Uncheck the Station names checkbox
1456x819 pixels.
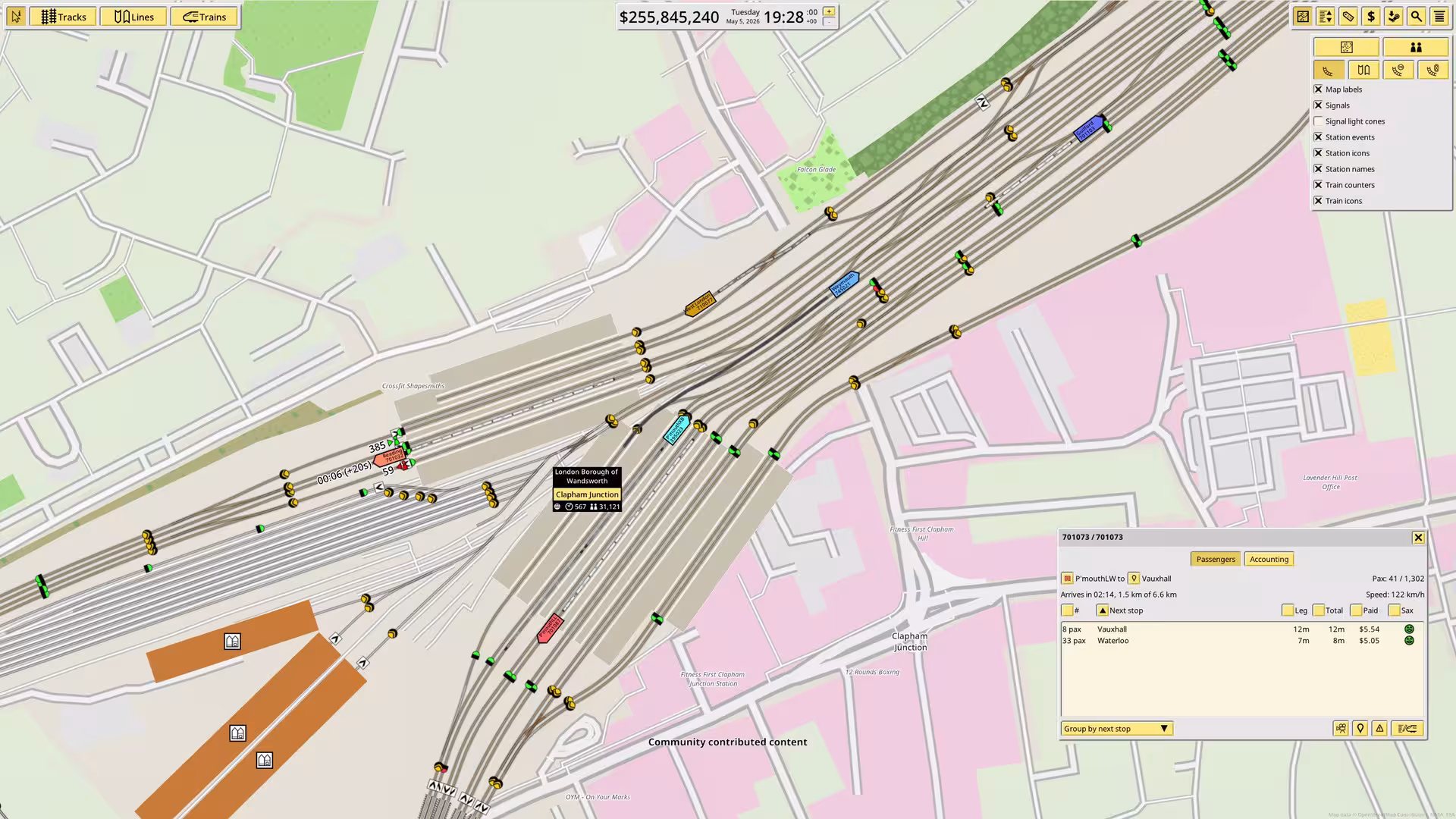[x=1318, y=168]
